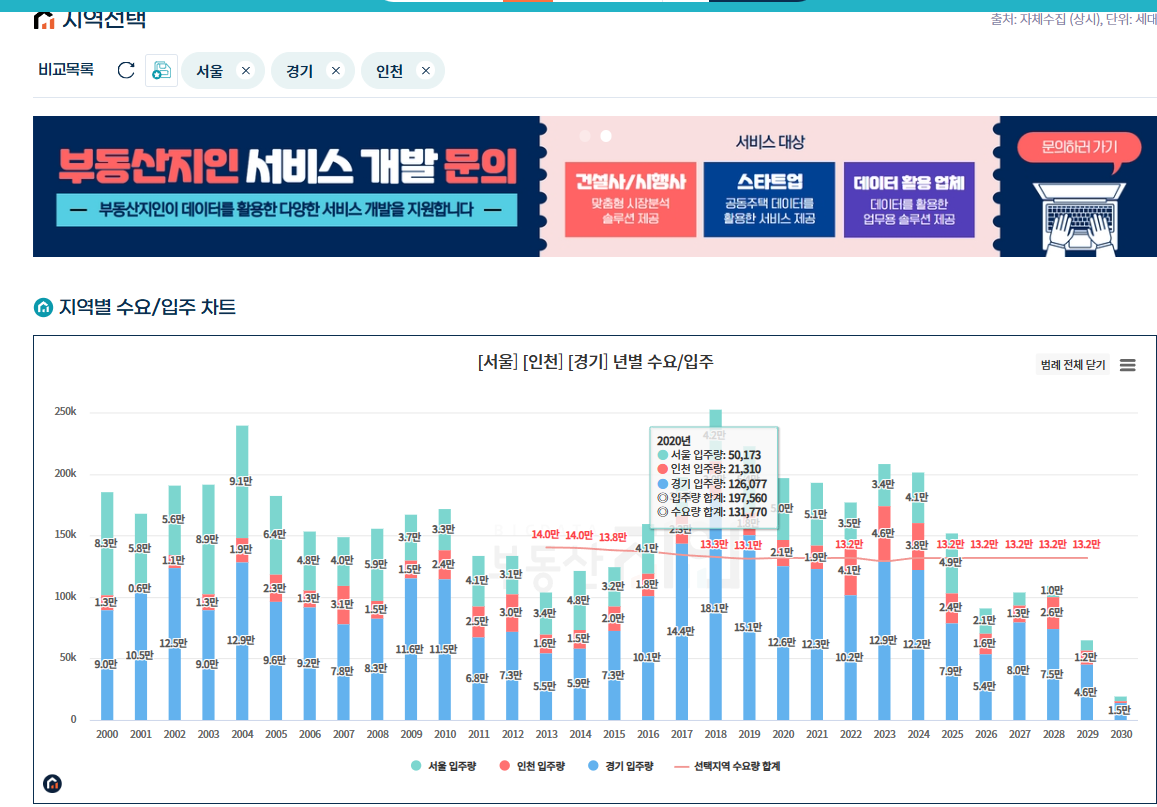The height and width of the screenshot is (807, 1157).
Task: Select the 경기 region chip
Action: [x=313, y=71]
